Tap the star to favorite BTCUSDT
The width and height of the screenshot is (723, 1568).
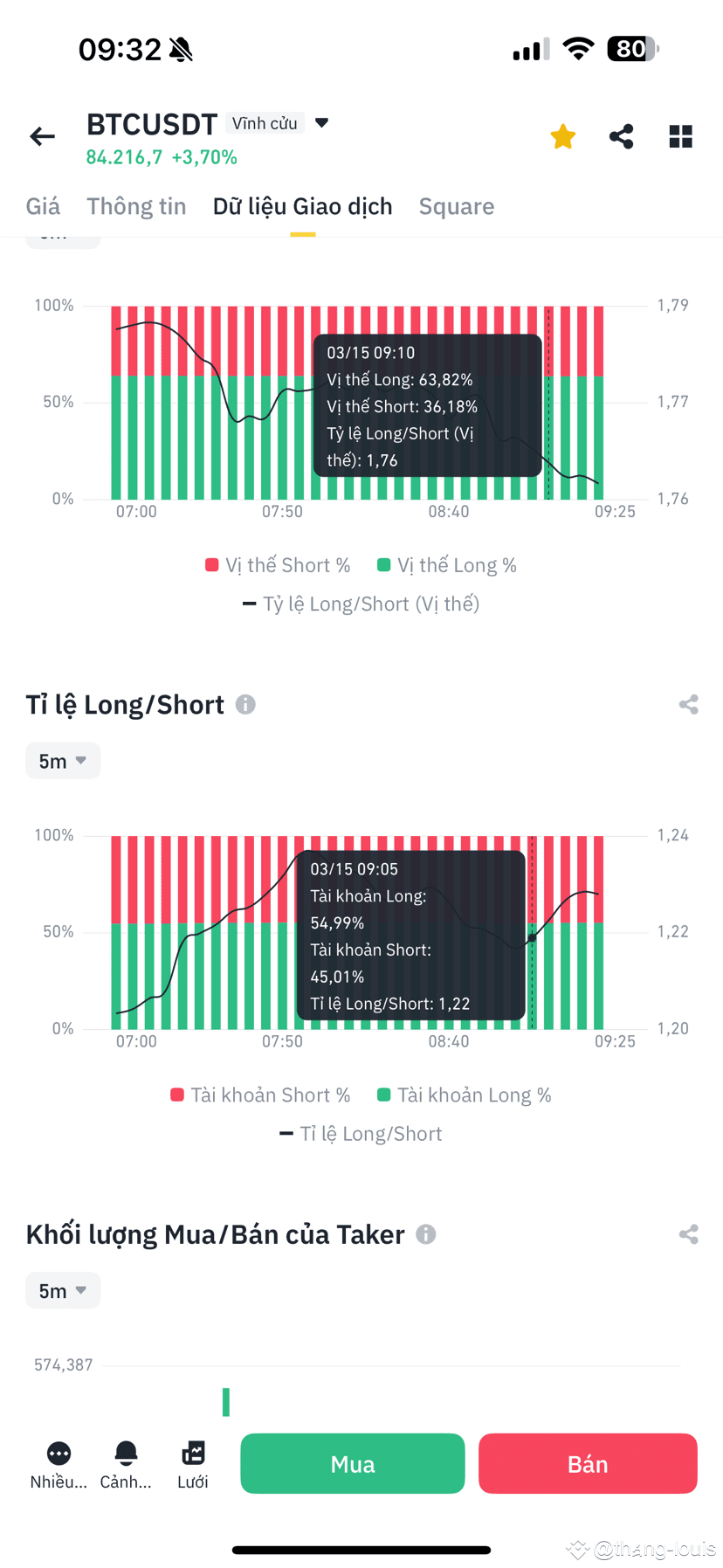562,136
